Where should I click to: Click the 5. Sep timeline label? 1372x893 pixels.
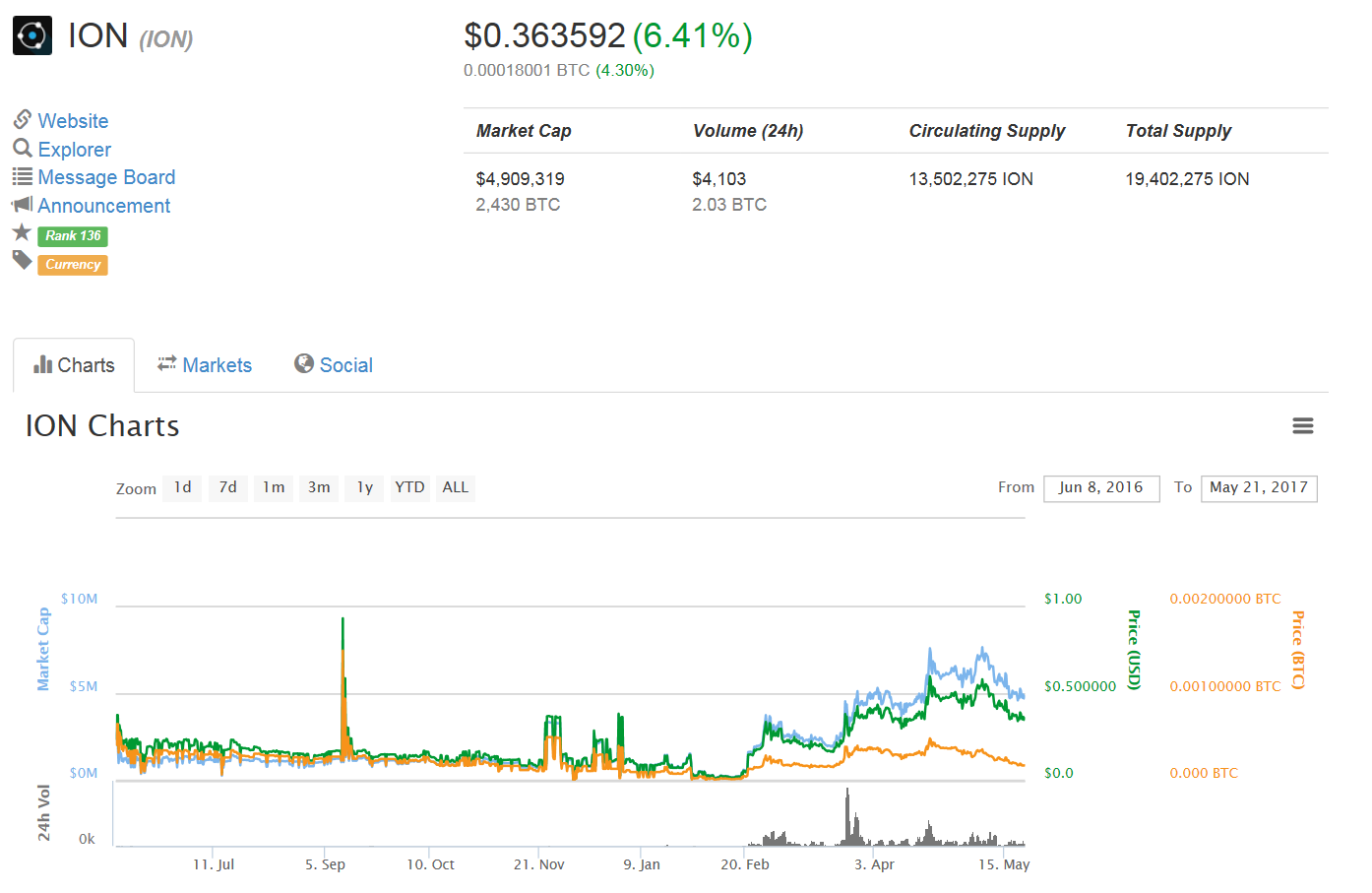tap(325, 864)
